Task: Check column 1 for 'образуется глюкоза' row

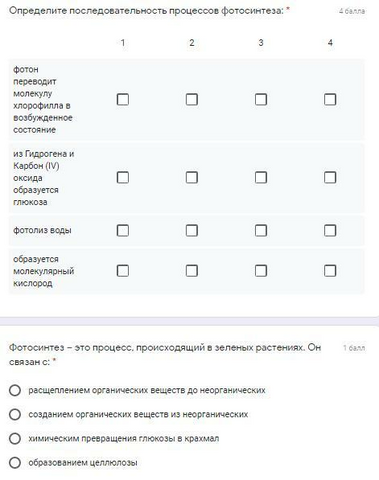Action: [123, 177]
